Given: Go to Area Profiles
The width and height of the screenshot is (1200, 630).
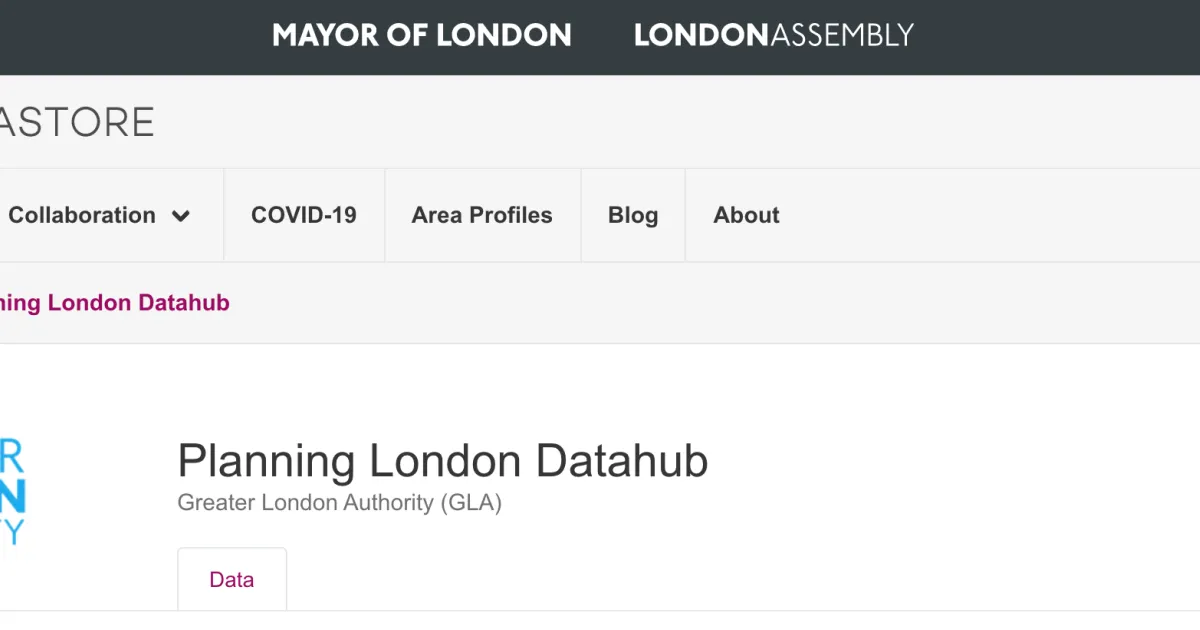Looking at the screenshot, I should pos(481,215).
